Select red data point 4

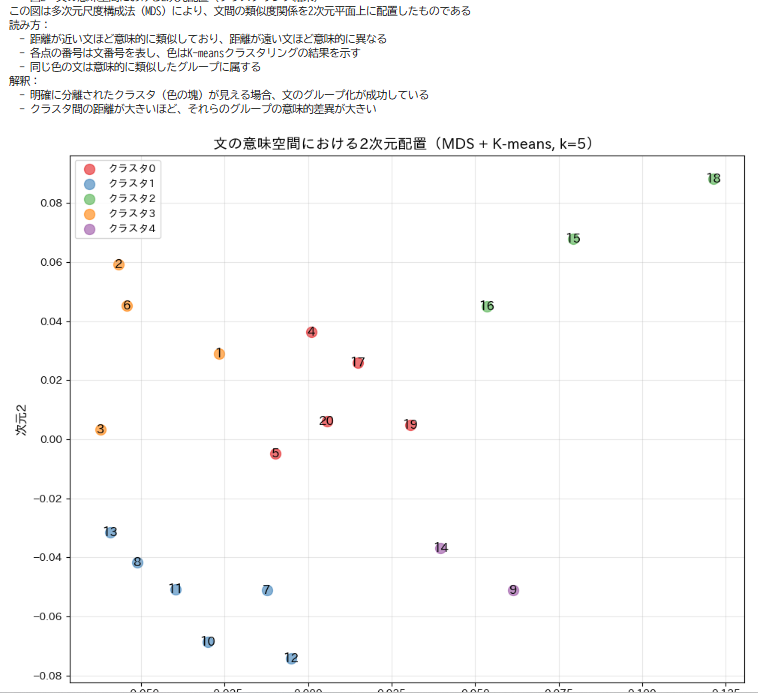point(312,332)
